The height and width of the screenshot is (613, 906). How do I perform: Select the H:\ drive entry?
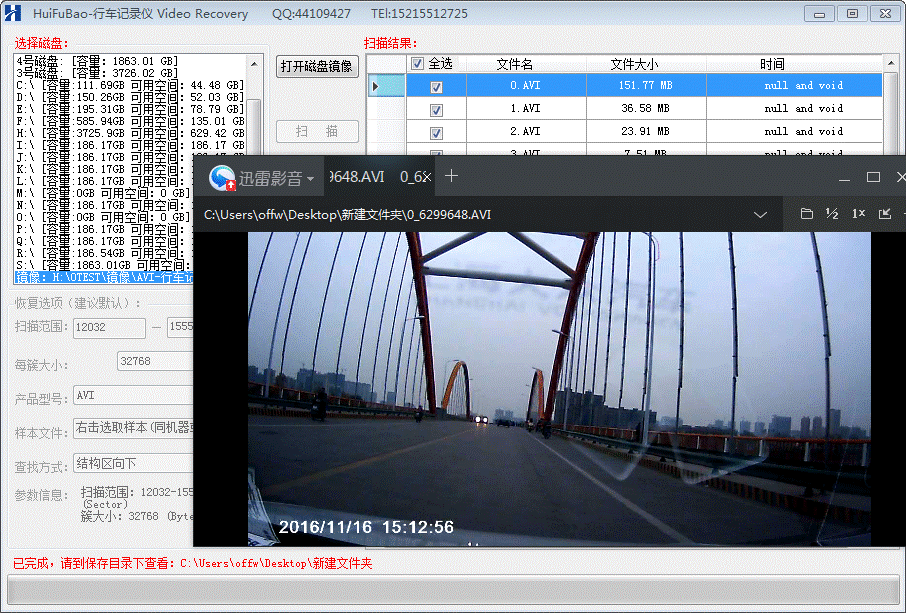pos(130,133)
